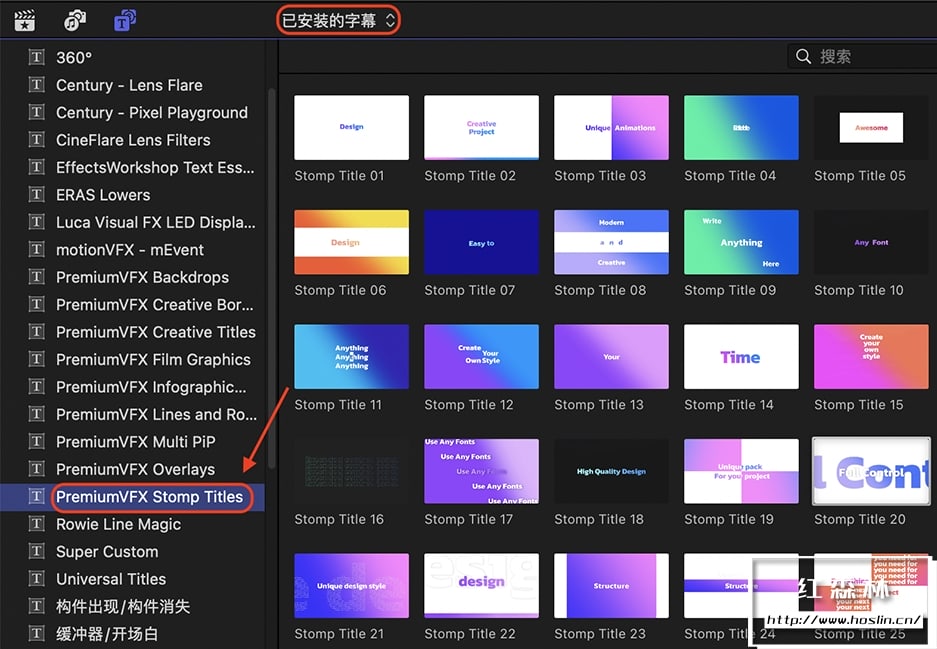Click the title icon beside PremiumVFX Creative Titles
Screen dimensions: 937x649
coord(37,332)
